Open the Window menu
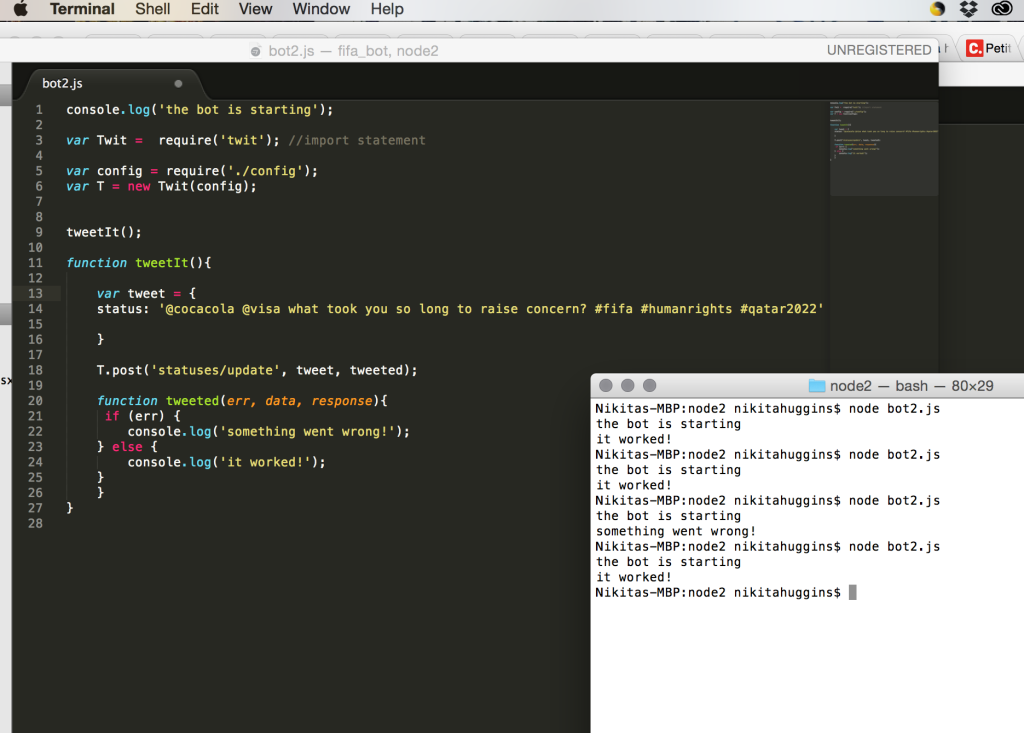The image size is (1024, 733). [x=321, y=9]
